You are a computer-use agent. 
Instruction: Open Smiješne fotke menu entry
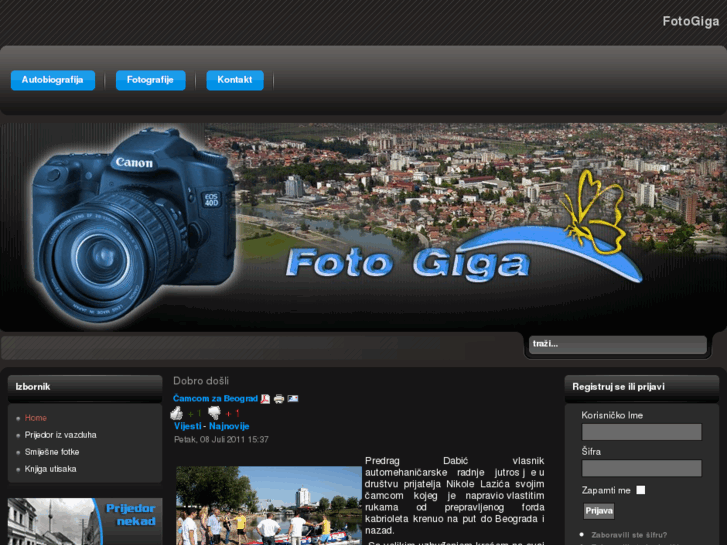52,452
